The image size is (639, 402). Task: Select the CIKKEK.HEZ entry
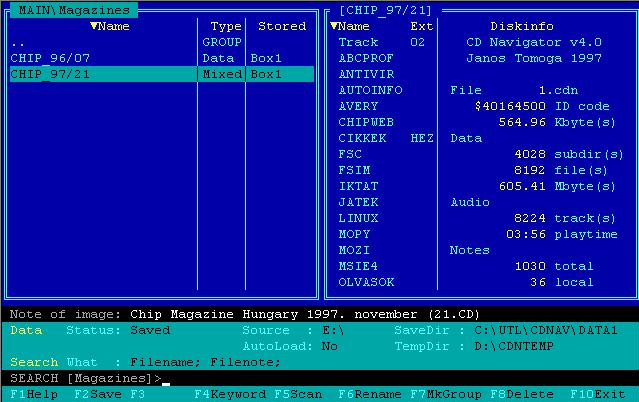coord(386,138)
